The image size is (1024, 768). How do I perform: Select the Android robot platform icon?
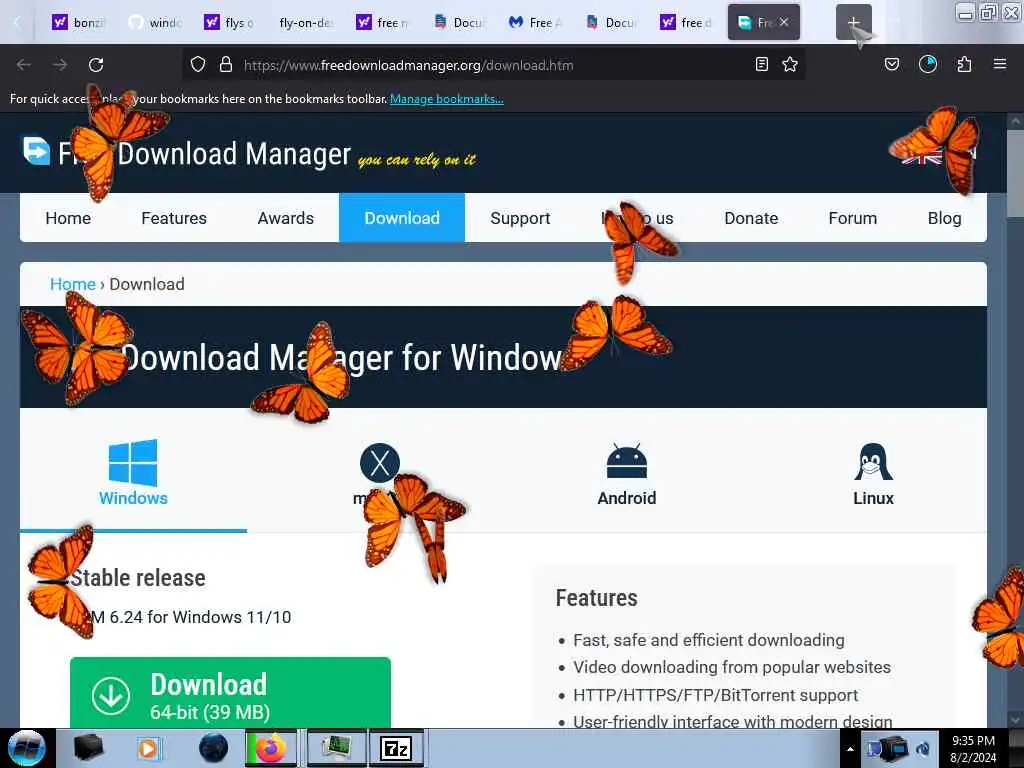tap(626, 462)
